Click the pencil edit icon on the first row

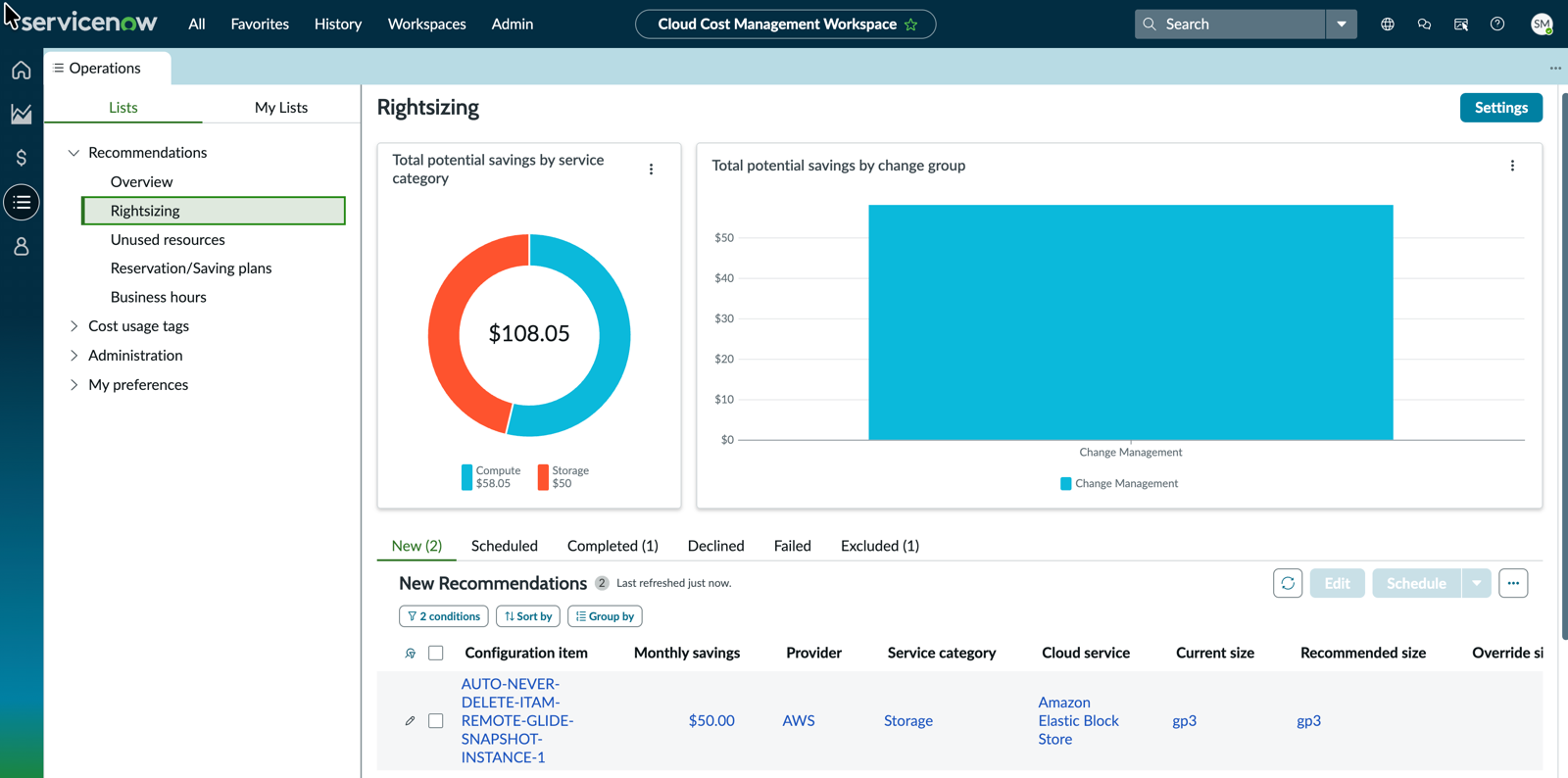click(x=410, y=721)
